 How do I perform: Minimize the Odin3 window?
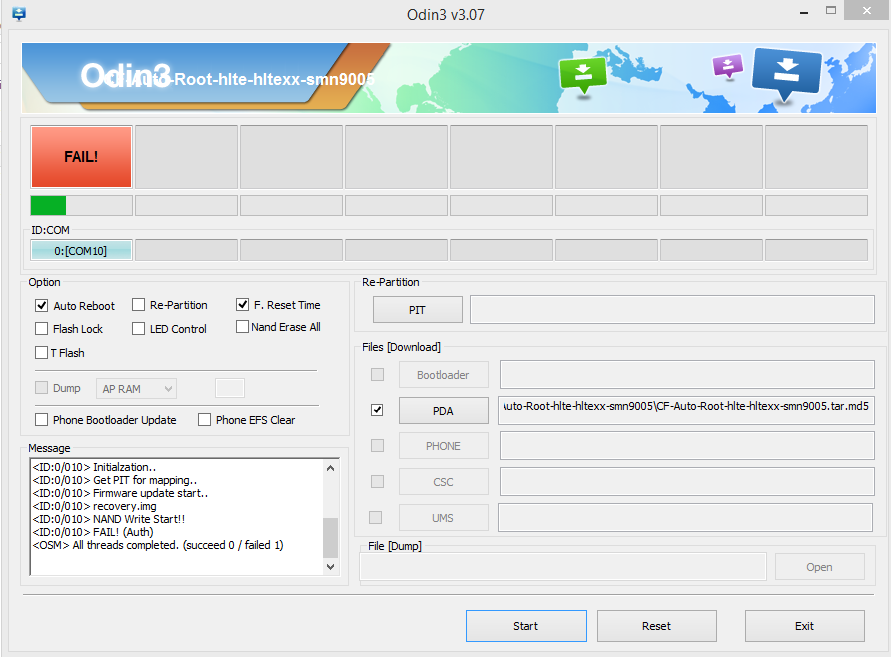point(804,11)
